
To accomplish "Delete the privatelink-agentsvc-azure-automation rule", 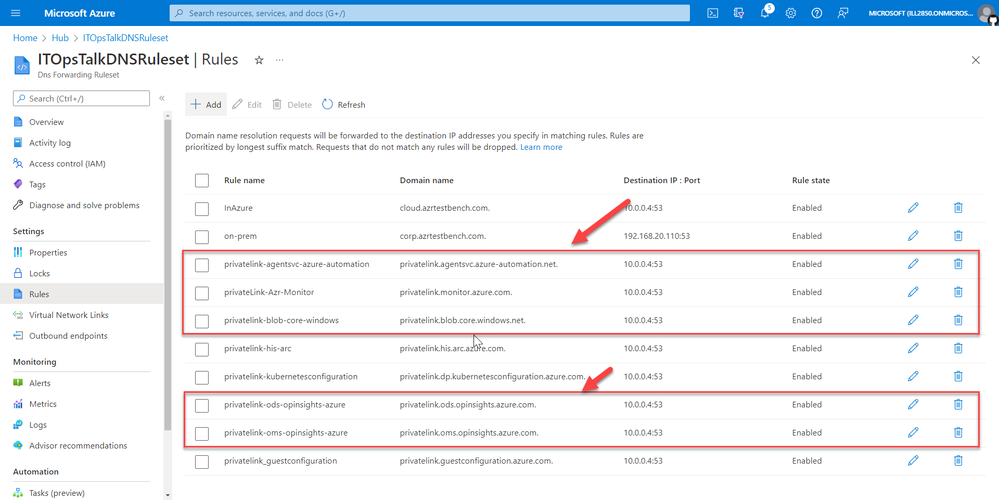I will [x=958, y=264].
